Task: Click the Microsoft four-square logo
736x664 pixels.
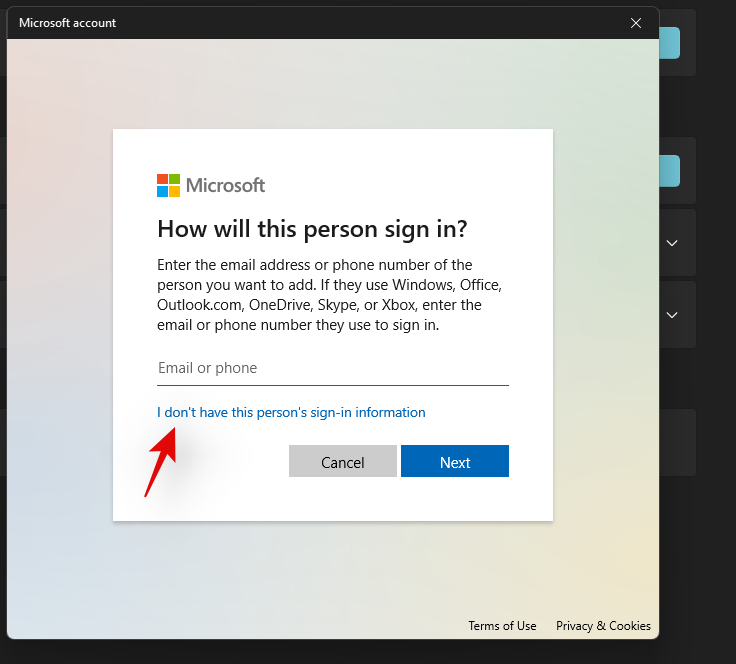Action: pyautogui.click(x=168, y=185)
